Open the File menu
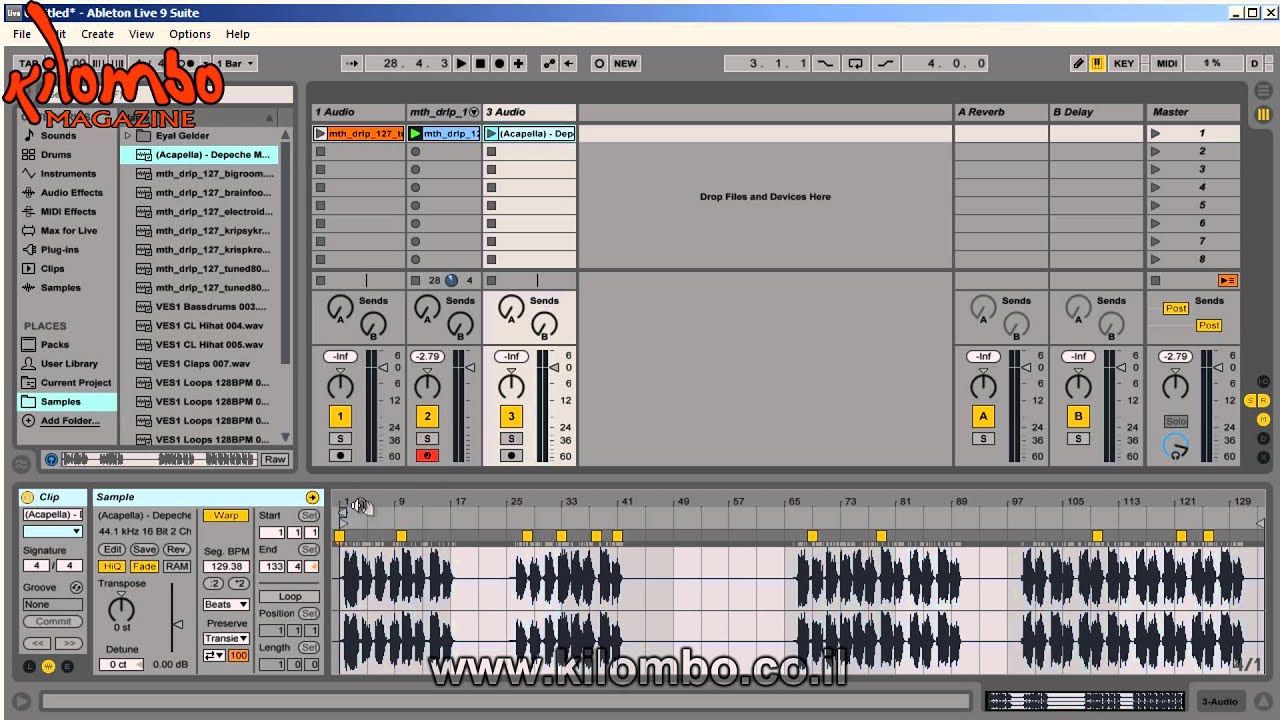The width and height of the screenshot is (1280, 720). coord(22,34)
